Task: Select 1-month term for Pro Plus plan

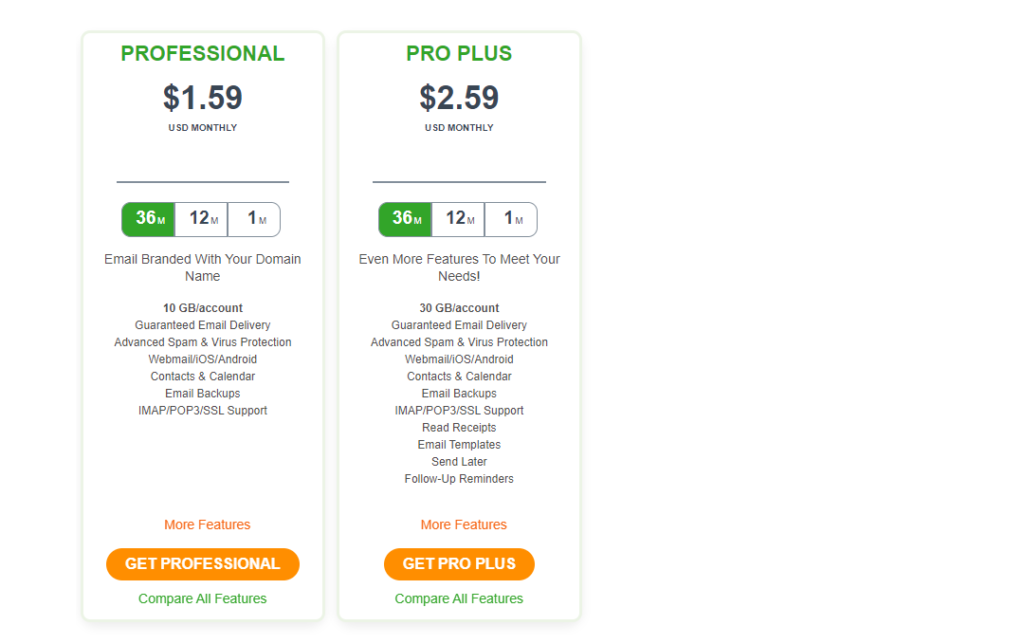Action: 511,219
